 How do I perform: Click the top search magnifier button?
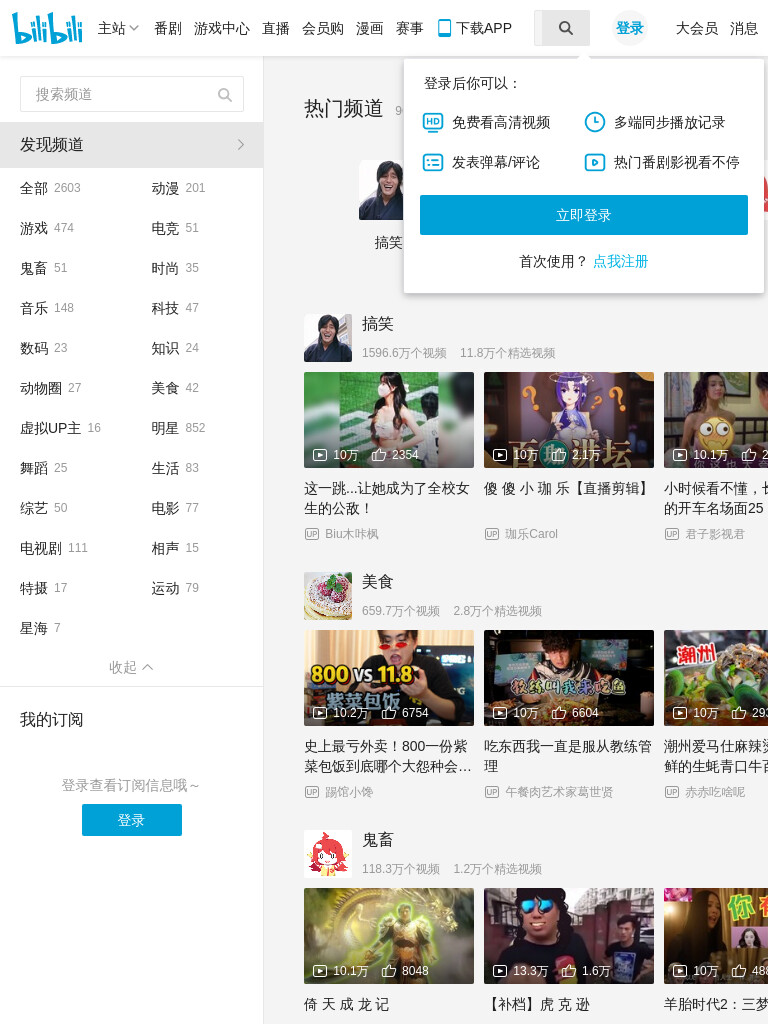point(566,28)
